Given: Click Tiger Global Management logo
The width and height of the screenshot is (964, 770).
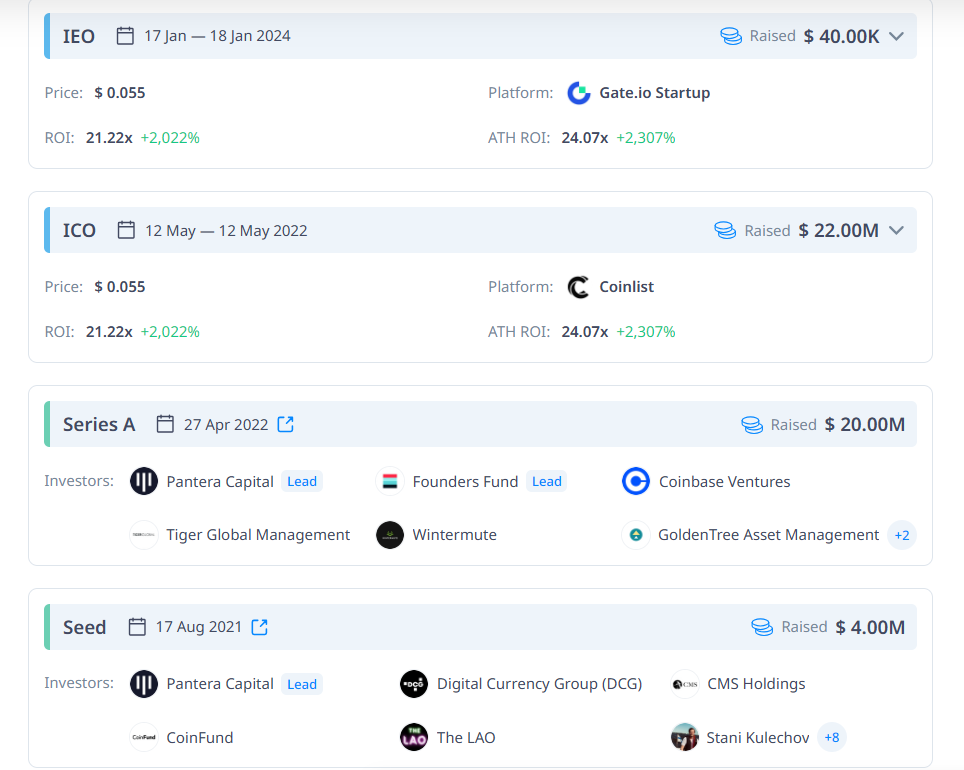Looking at the screenshot, I should (144, 535).
